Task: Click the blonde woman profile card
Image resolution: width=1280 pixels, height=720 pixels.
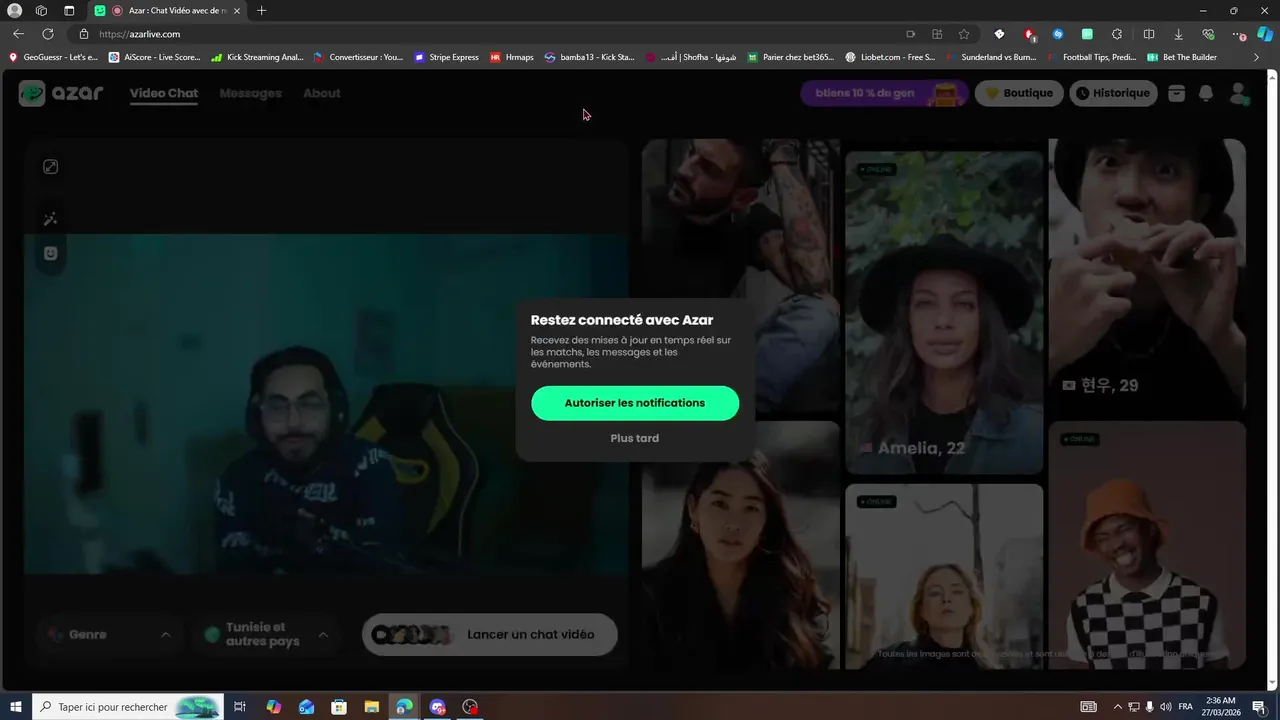Action: coord(944,577)
